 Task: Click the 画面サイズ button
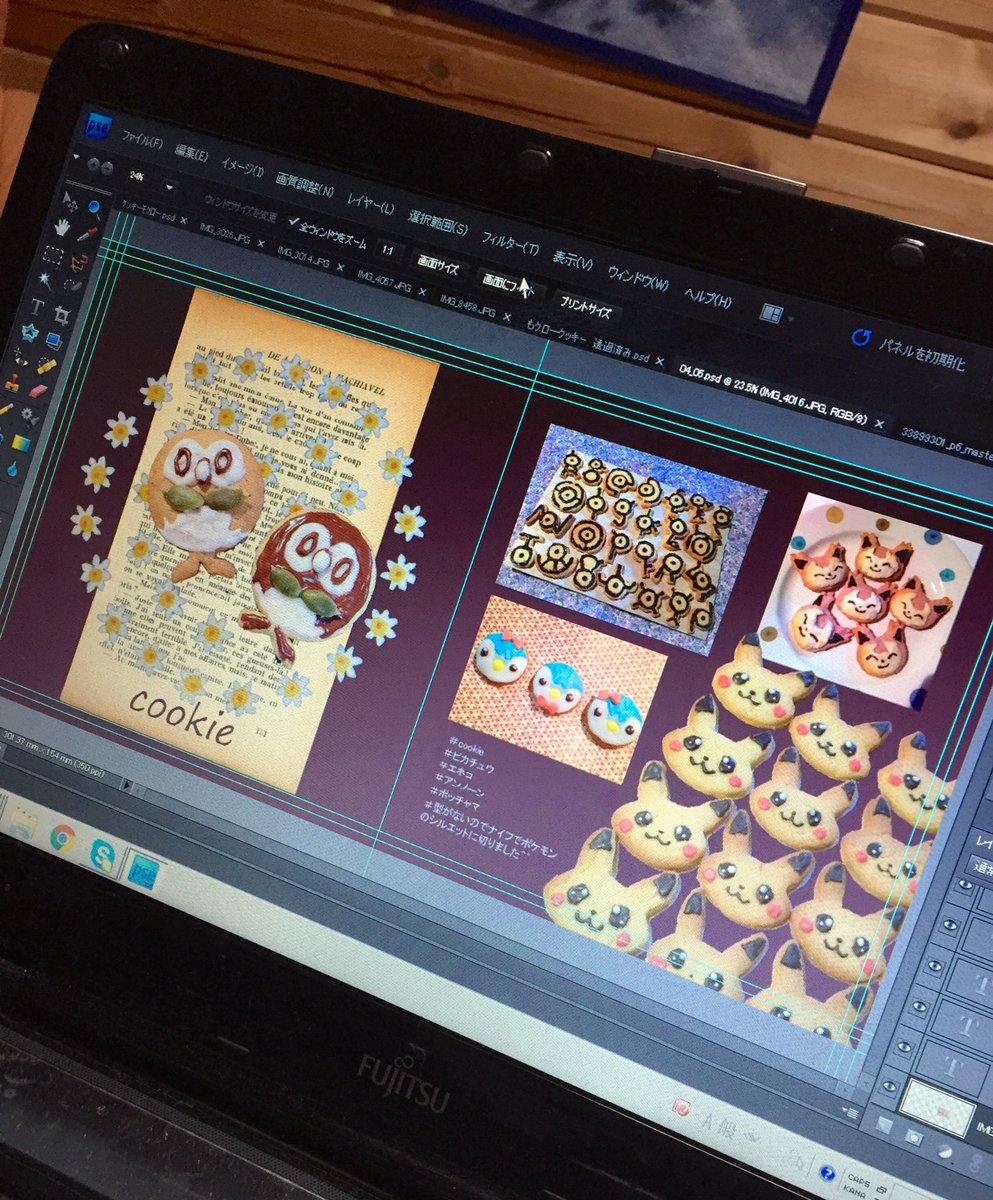pyautogui.click(x=438, y=263)
